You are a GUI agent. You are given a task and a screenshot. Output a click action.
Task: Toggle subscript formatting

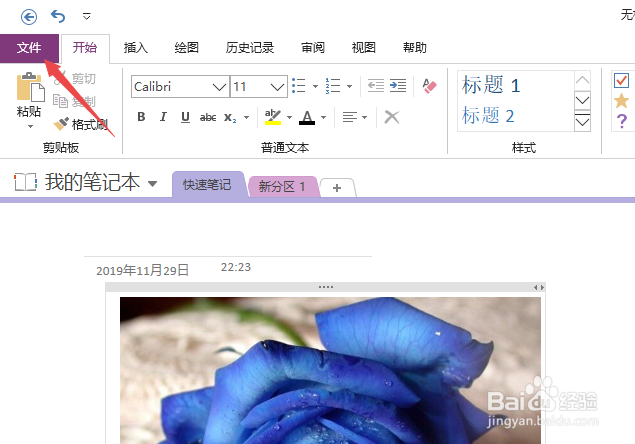[230, 117]
